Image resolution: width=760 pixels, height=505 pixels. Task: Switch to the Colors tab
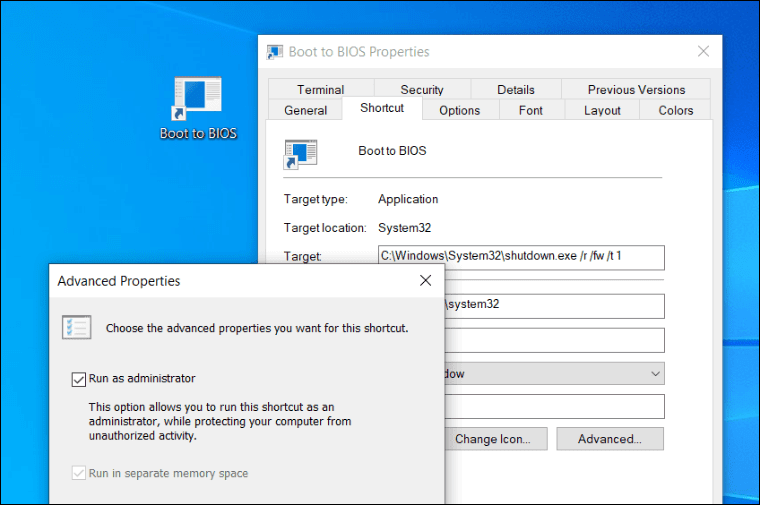676,110
